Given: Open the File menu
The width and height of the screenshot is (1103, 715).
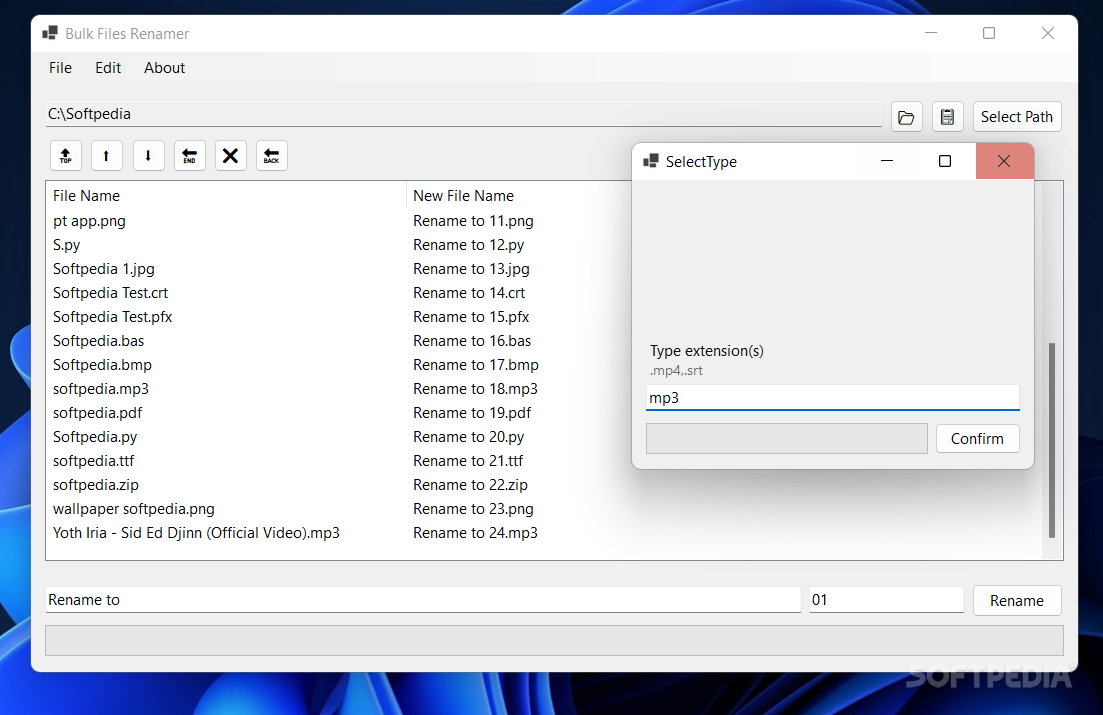Looking at the screenshot, I should (x=60, y=68).
